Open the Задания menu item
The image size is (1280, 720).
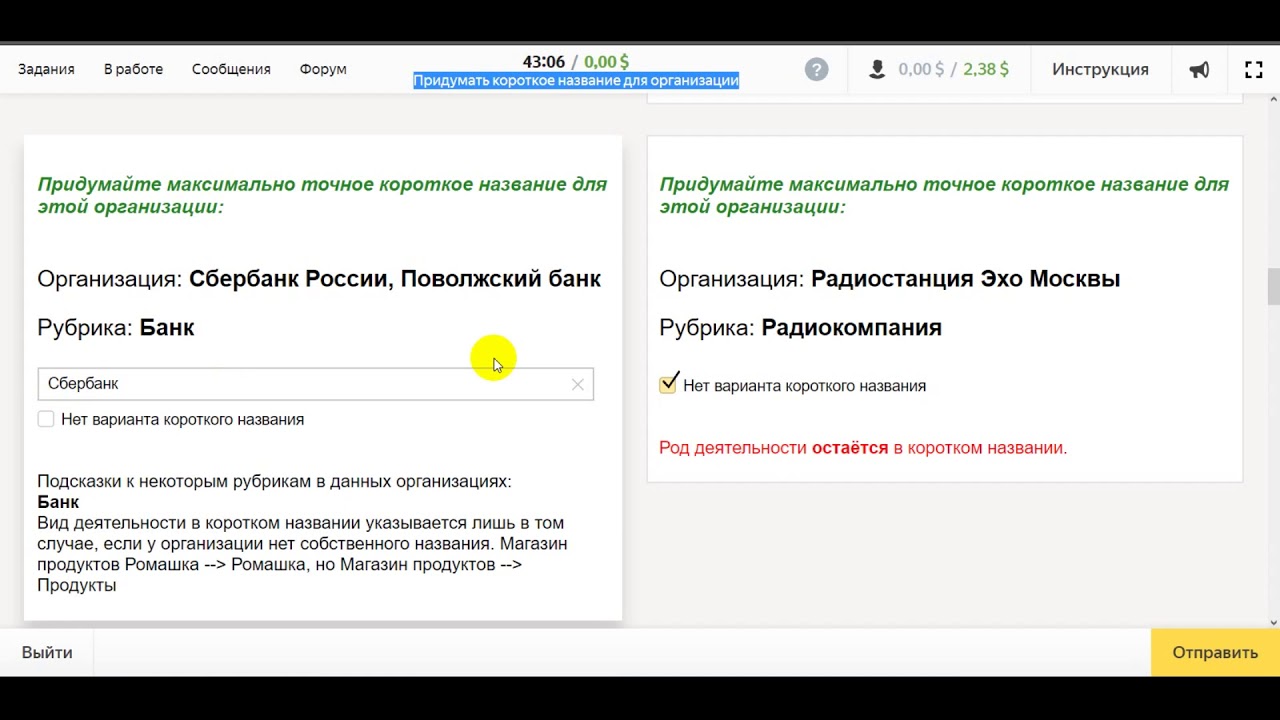(x=46, y=69)
